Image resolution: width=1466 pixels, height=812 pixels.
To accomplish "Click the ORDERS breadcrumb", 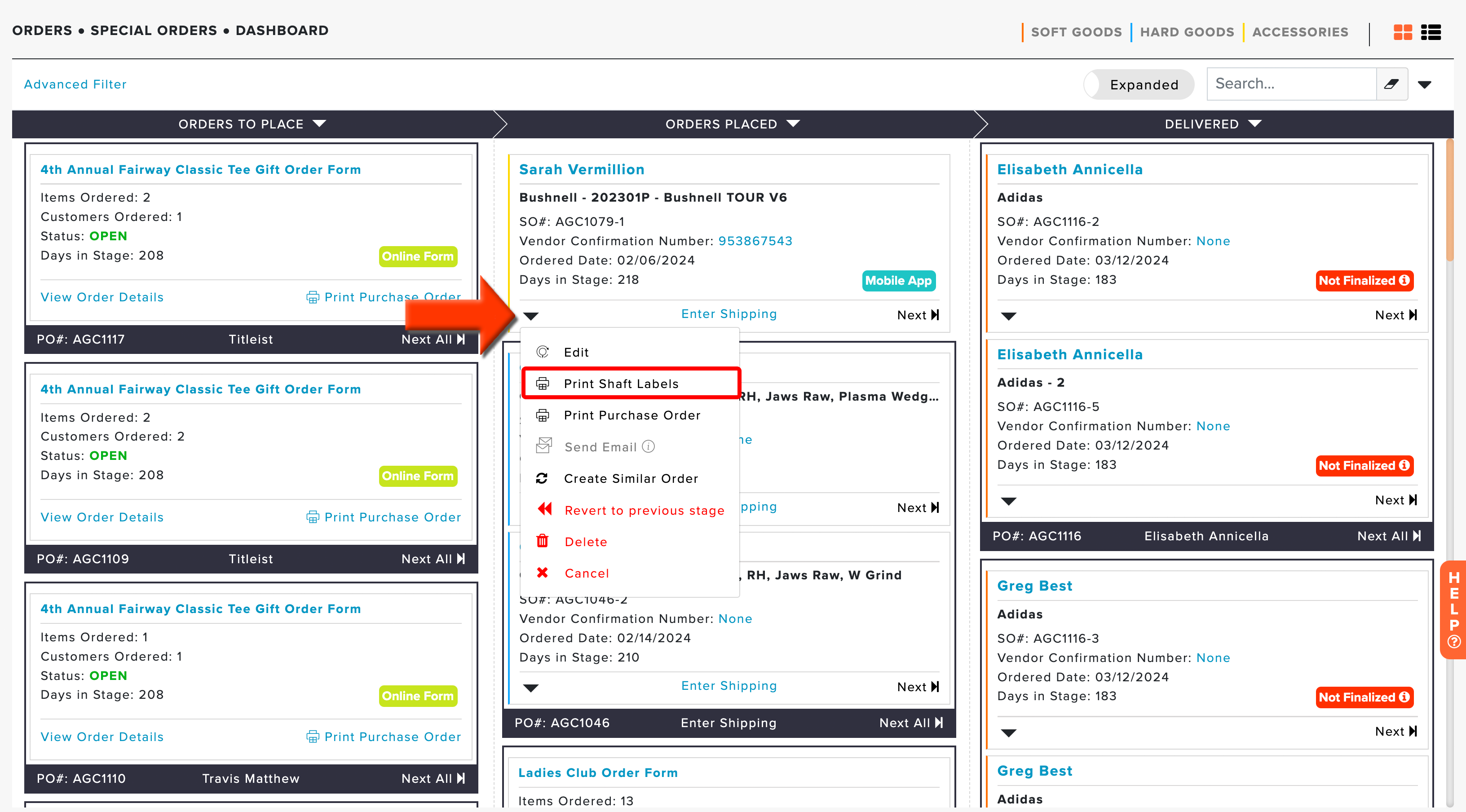I will click(42, 31).
